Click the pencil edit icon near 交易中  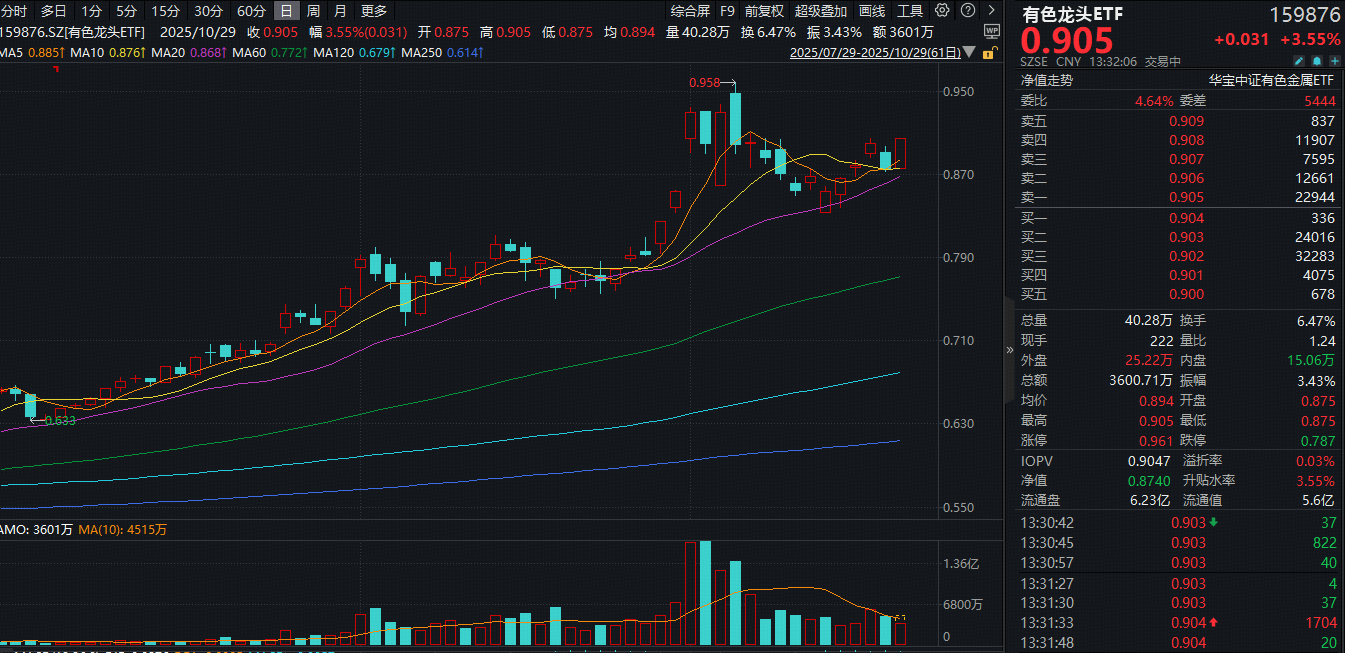(1298, 61)
